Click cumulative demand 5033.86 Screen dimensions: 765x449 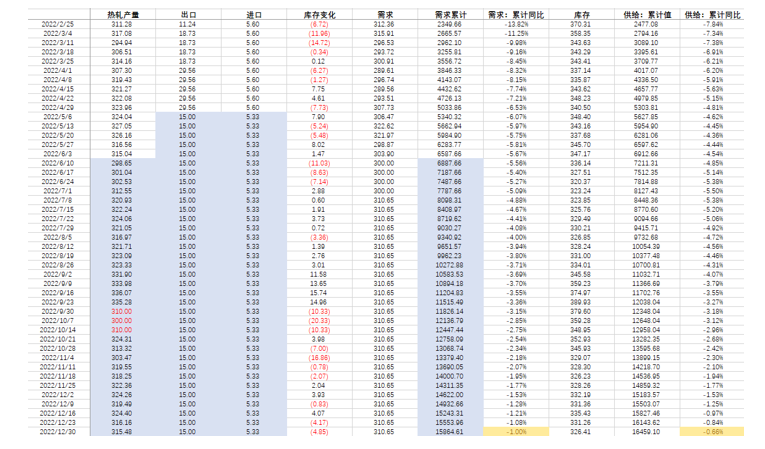click(x=449, y=107)
